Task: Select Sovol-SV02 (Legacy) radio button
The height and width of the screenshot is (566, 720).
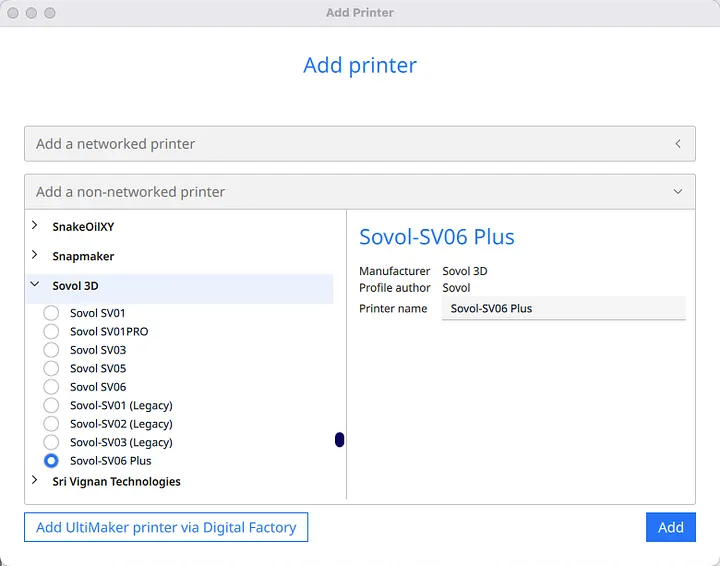Action: (x=51, y=424)
